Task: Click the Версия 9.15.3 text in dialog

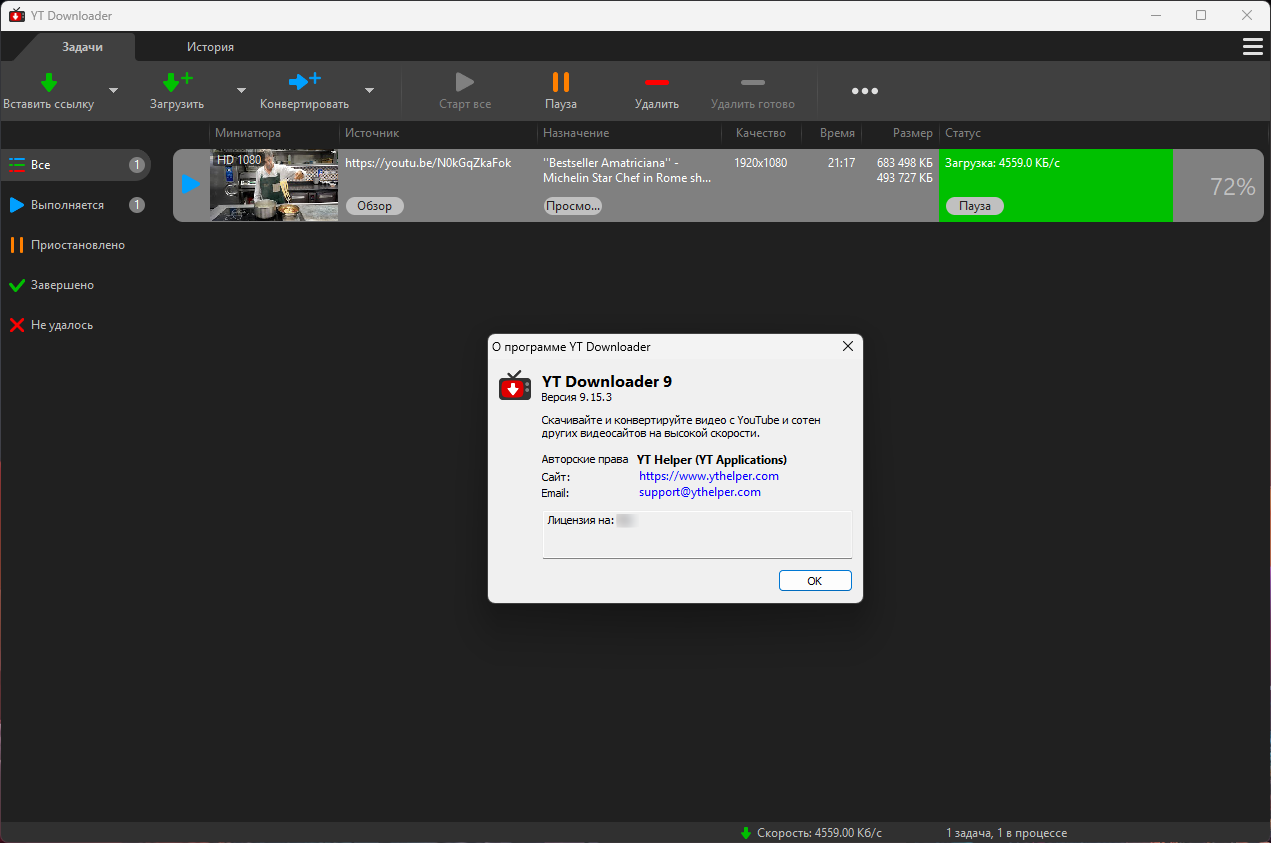Action: (576, 397)
